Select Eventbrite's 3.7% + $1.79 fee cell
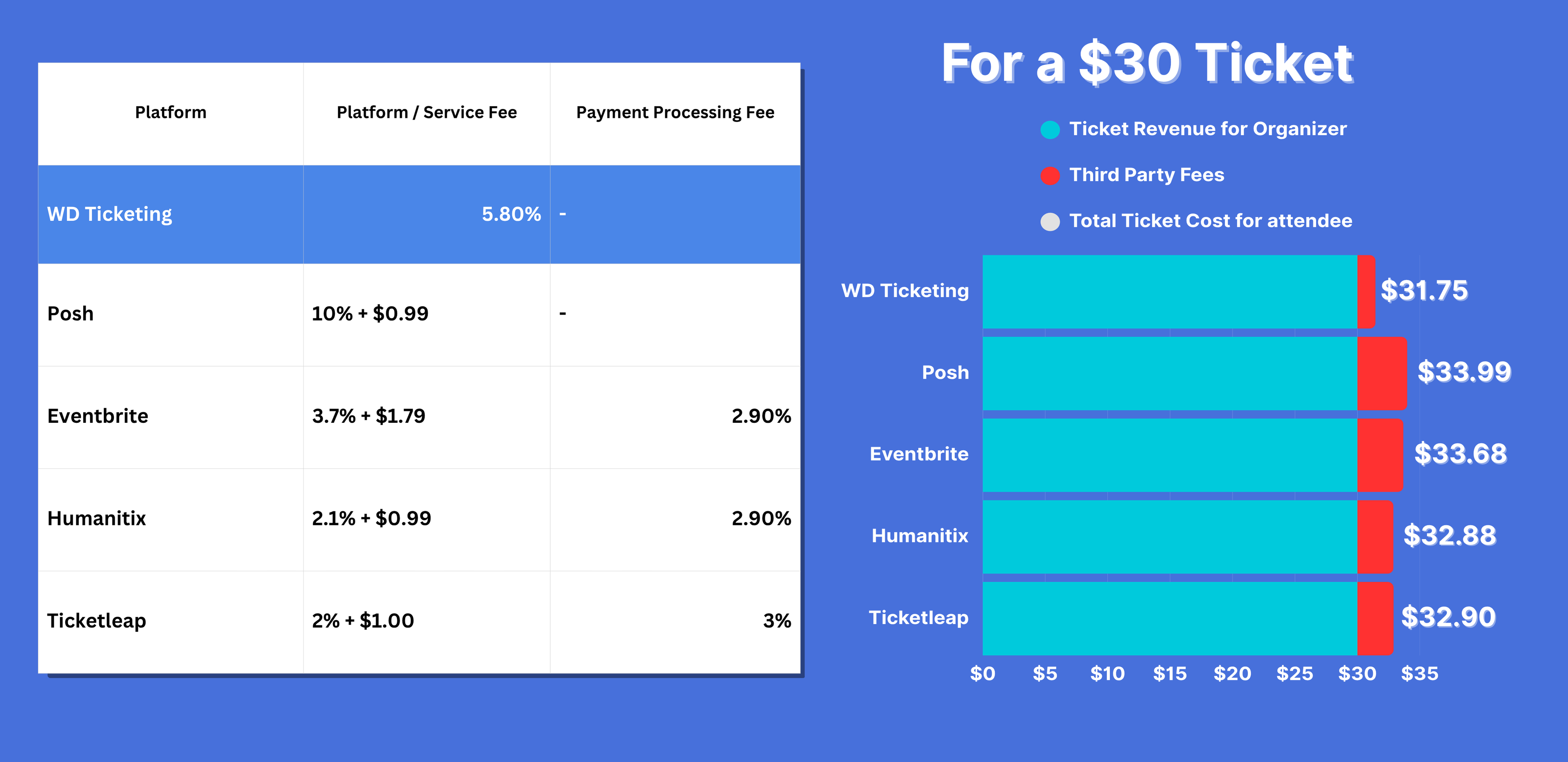Screen dimensions: 1568x762 click(368, 416)
